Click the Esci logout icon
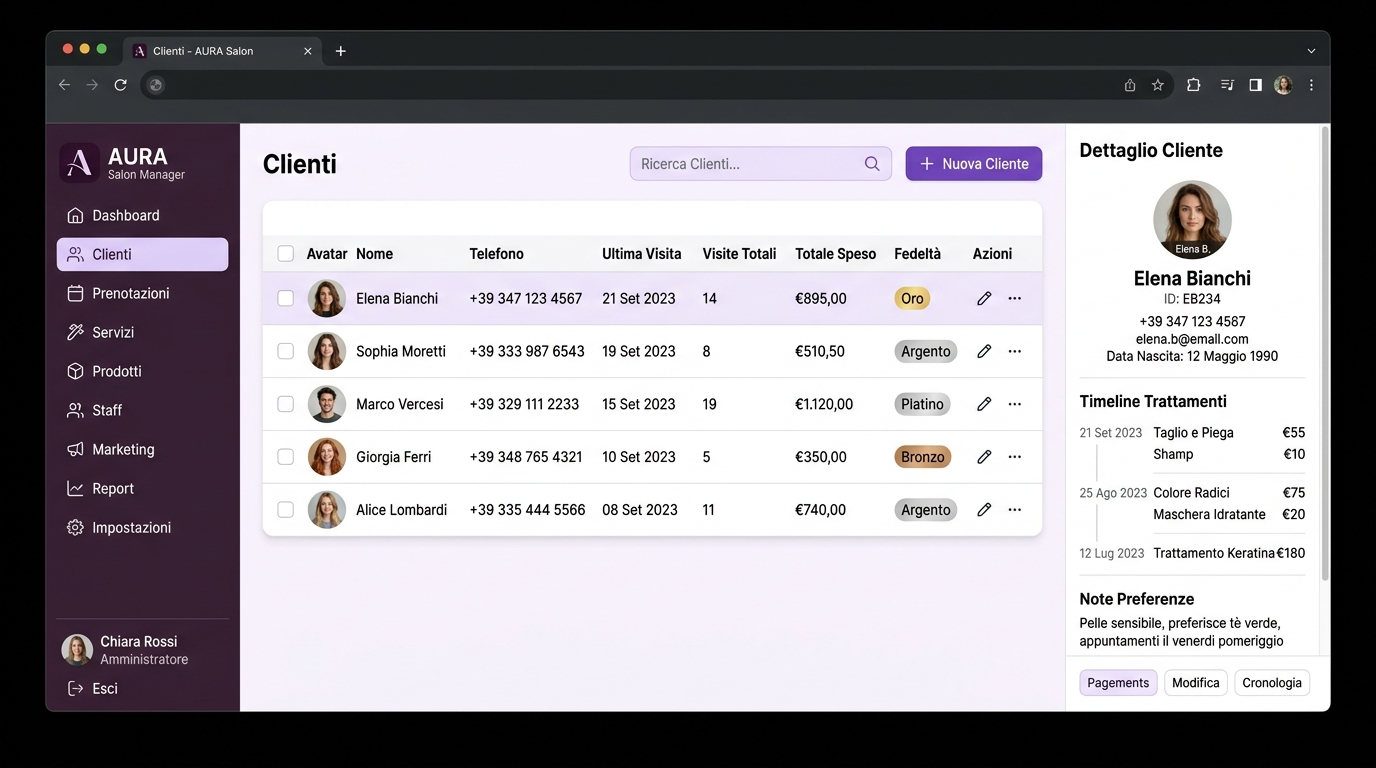The height and width of the screenshot is (768, 1376). 75,688
